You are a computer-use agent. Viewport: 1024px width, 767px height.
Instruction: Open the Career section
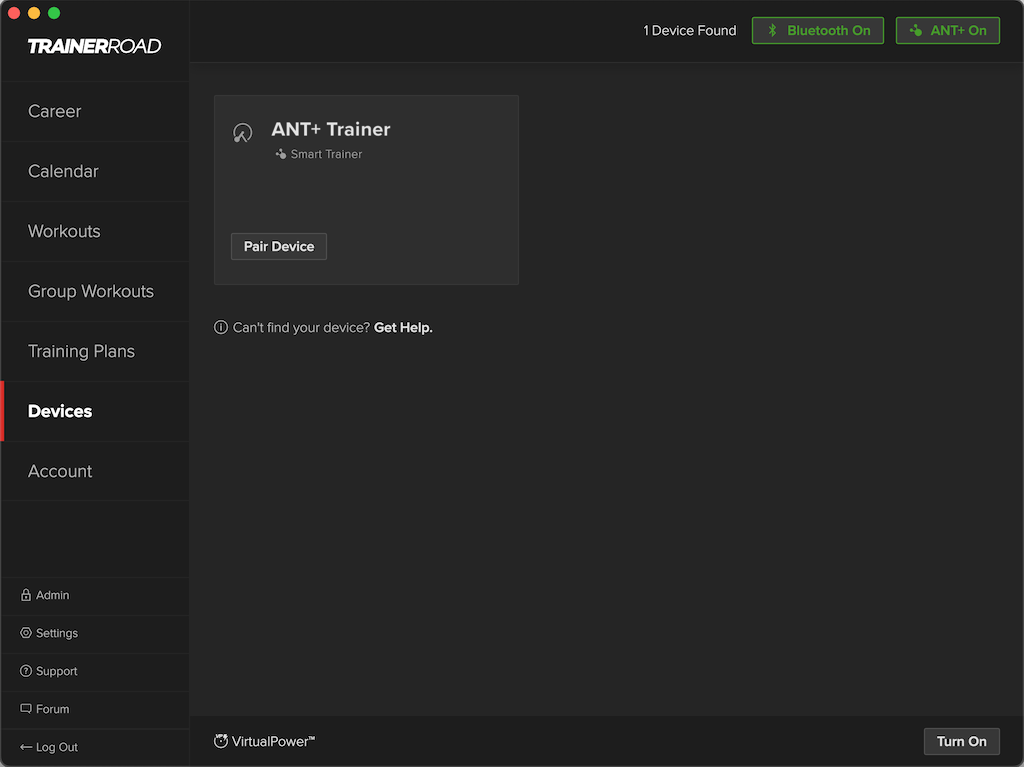pos(95,111)
